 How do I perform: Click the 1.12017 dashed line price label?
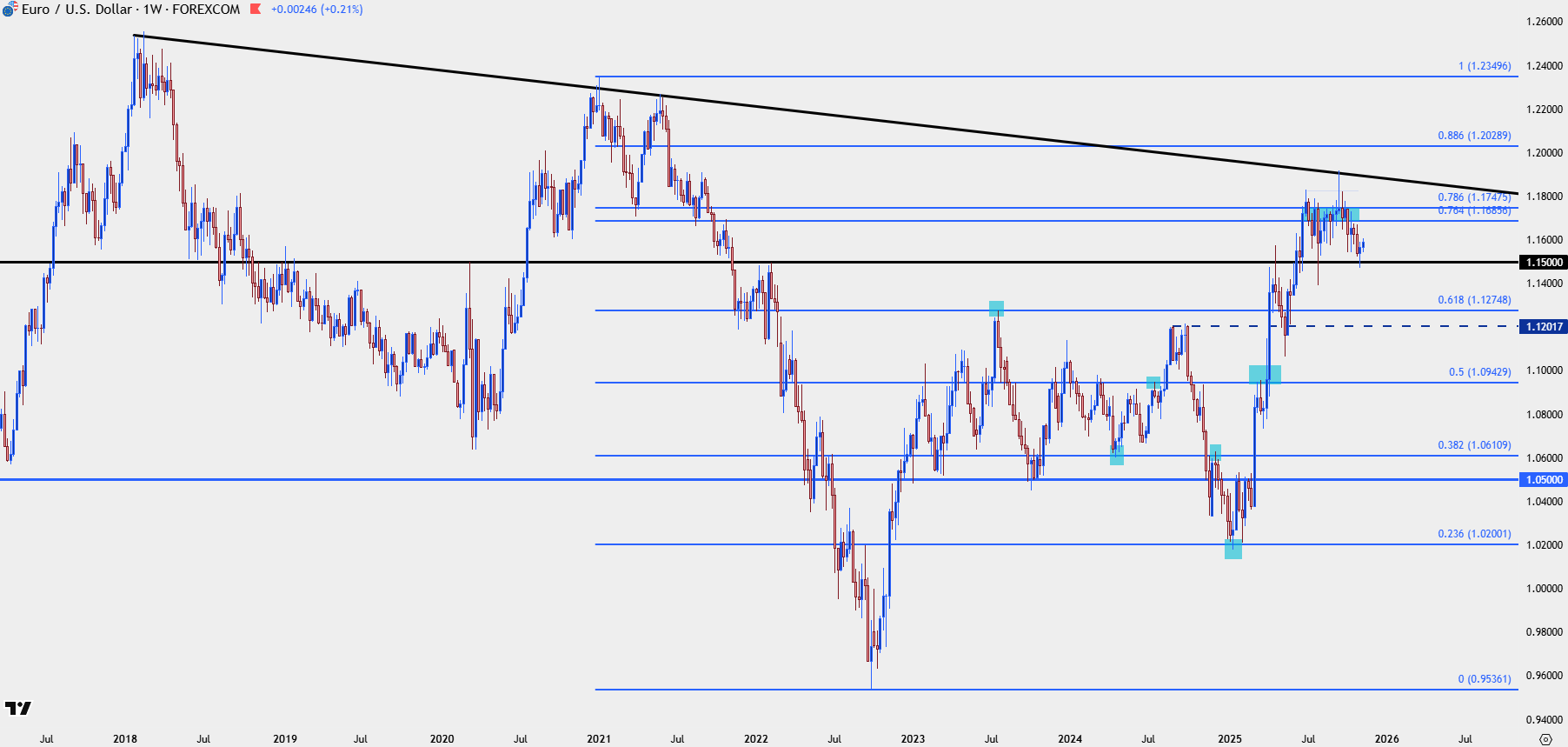click(x=1544, y=326)
